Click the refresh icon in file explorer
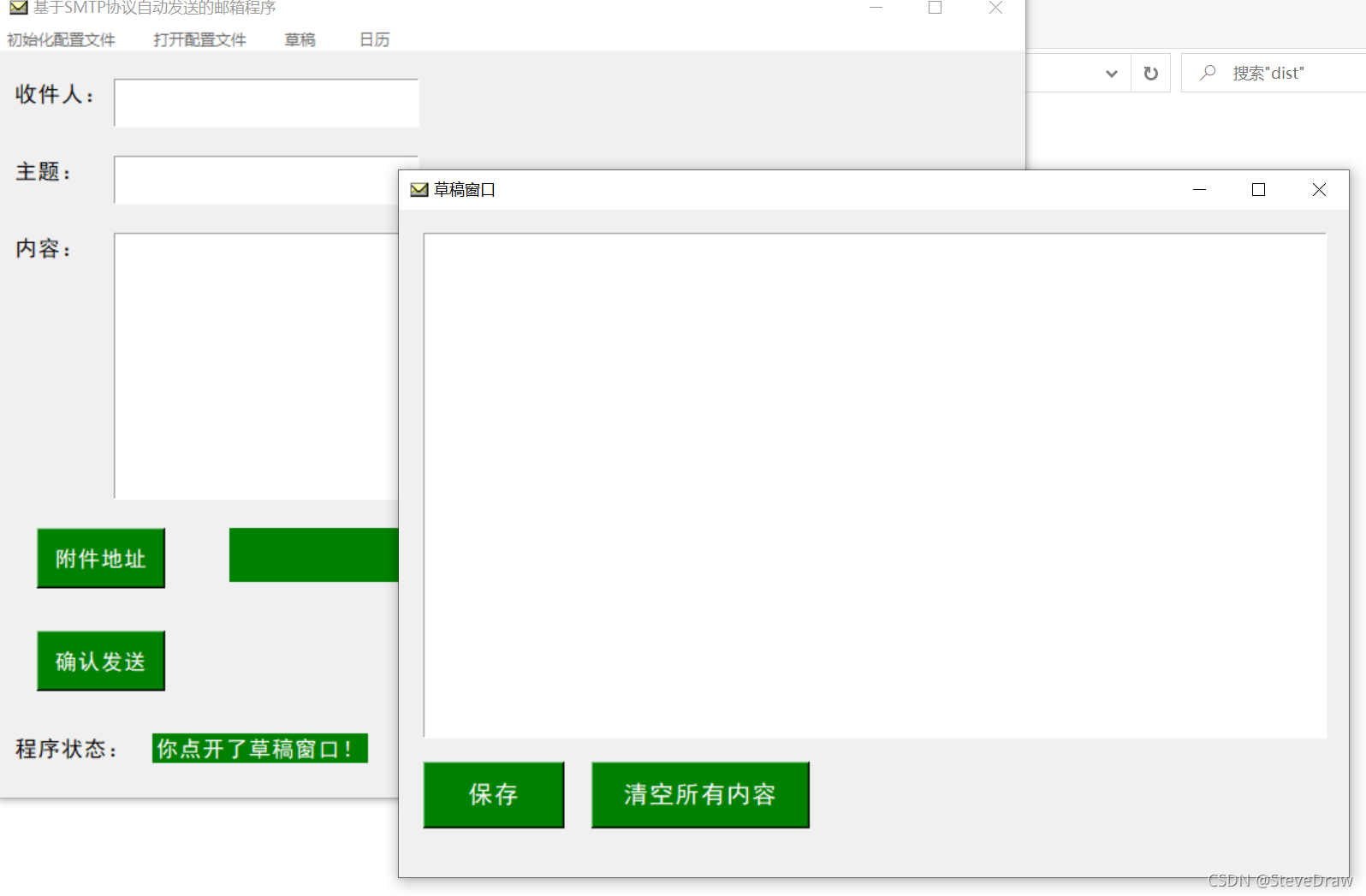Screen dimensions: 1366x896 [x=1151, y=73]
